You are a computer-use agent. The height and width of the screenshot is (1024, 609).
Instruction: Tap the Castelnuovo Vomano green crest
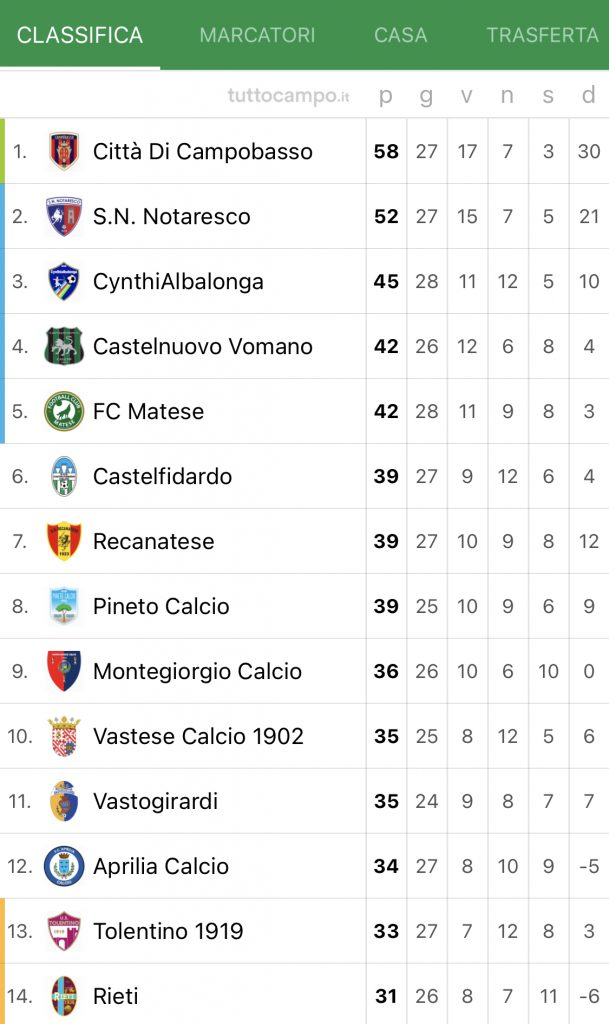click(64, 346)
